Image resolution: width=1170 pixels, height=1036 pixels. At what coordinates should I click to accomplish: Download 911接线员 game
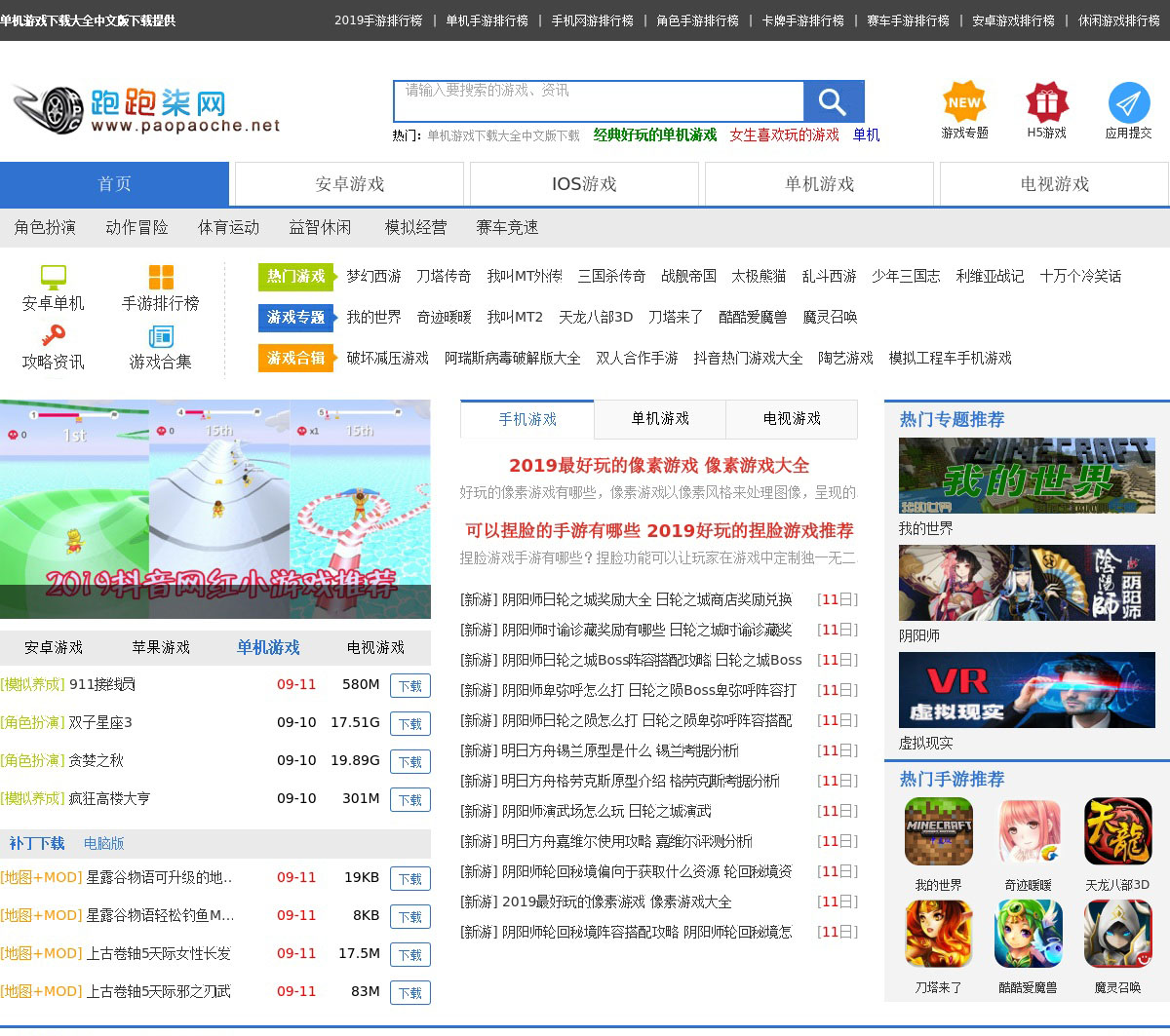point(409,686)
